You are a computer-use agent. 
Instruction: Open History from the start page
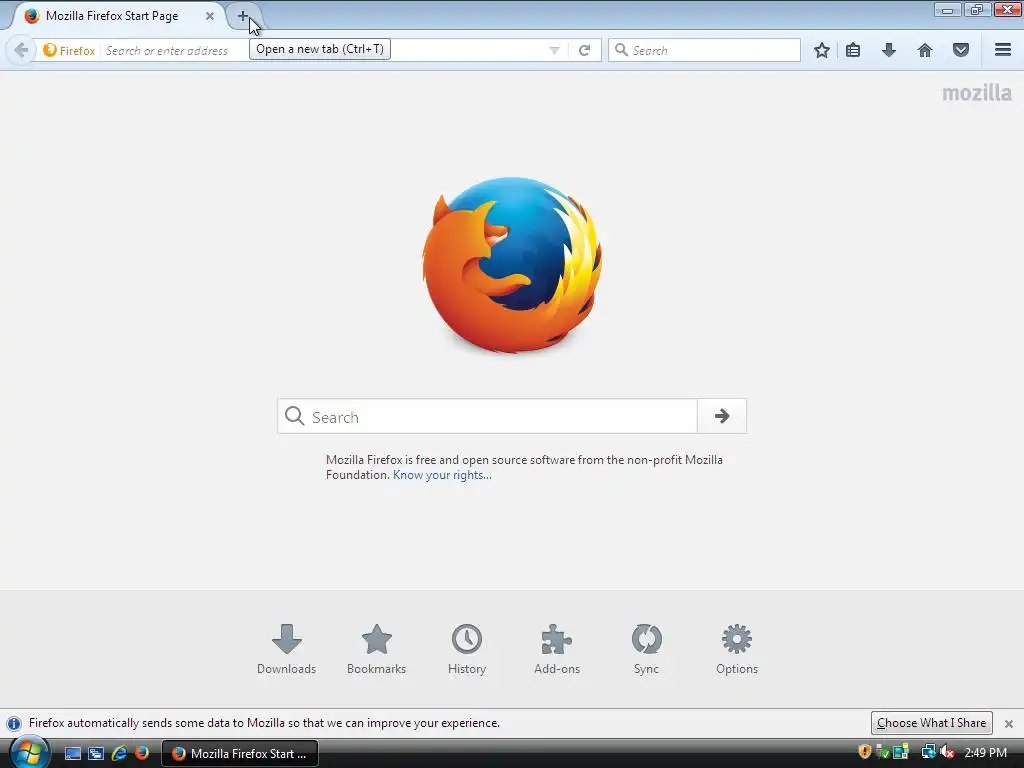coord(466,650)
